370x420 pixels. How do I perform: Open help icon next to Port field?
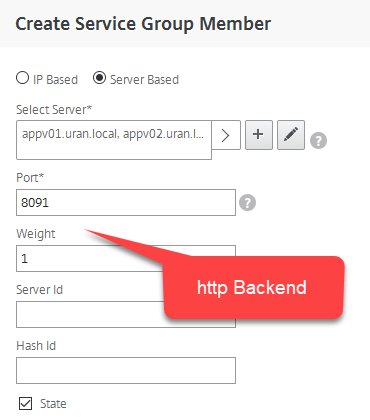click(247, 203)
